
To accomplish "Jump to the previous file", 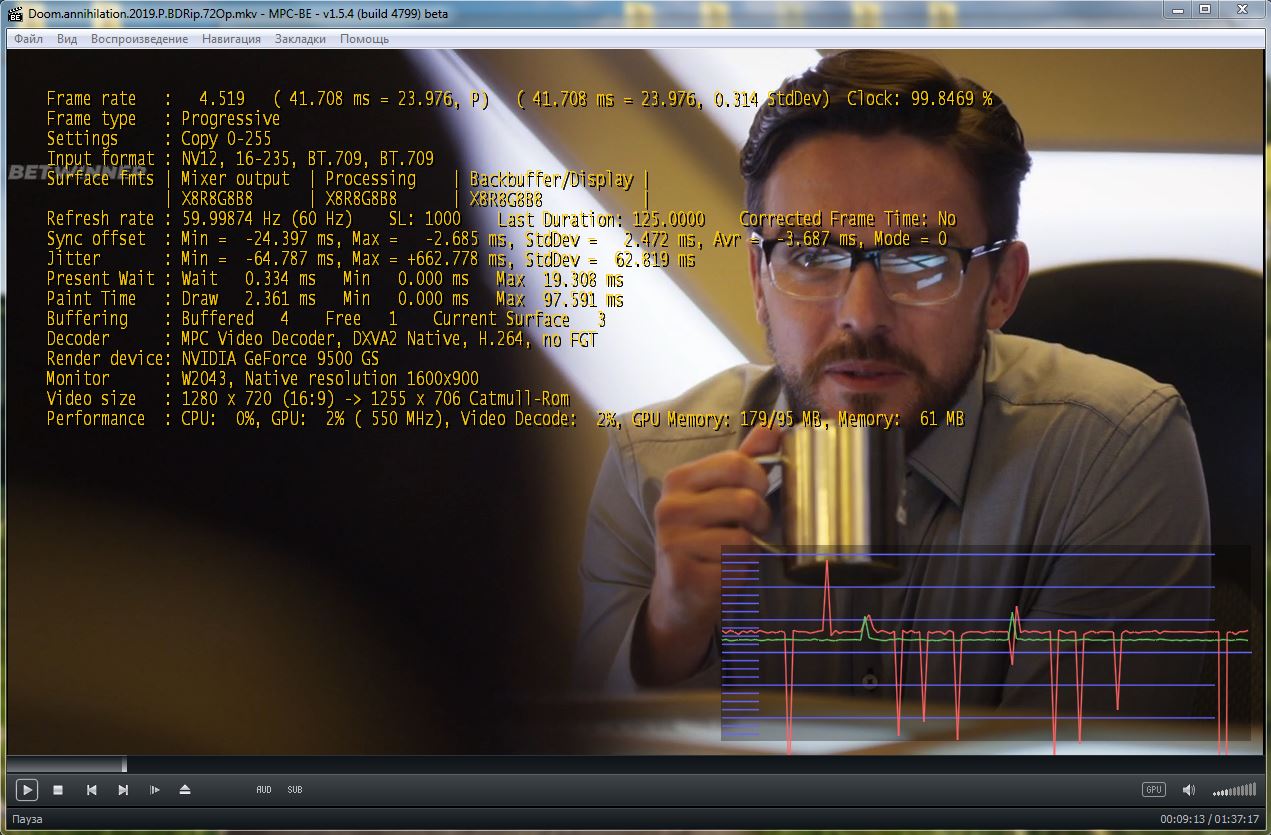I will 91,790.
